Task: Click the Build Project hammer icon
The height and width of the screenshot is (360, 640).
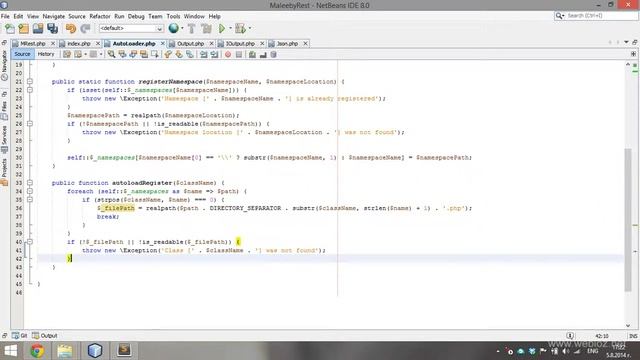Action: pos(191,28)
